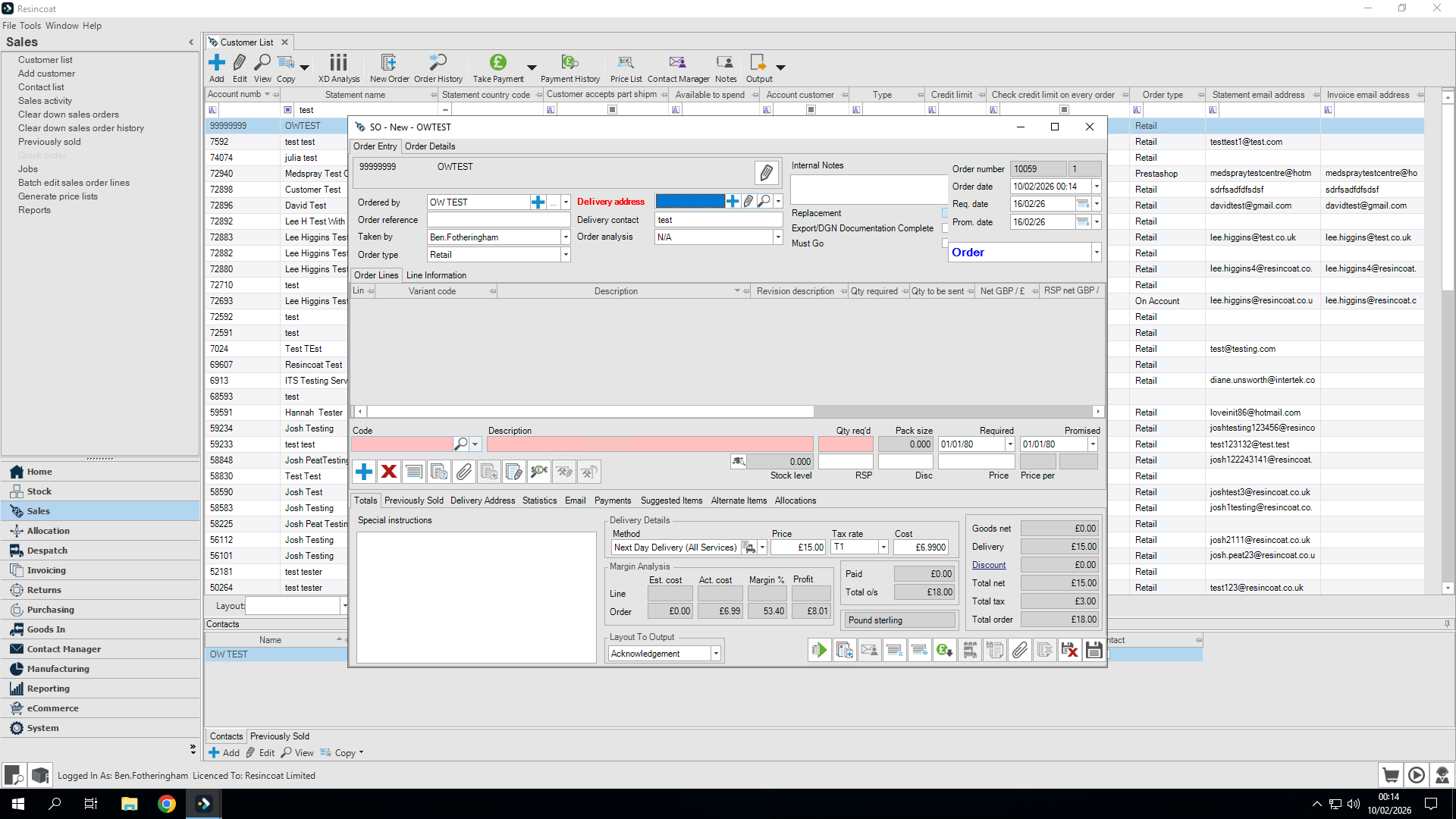This screenshot has width=1456, height=819.
Task: Expand the Order type dropdown
Action: click(x=566, y=255)
